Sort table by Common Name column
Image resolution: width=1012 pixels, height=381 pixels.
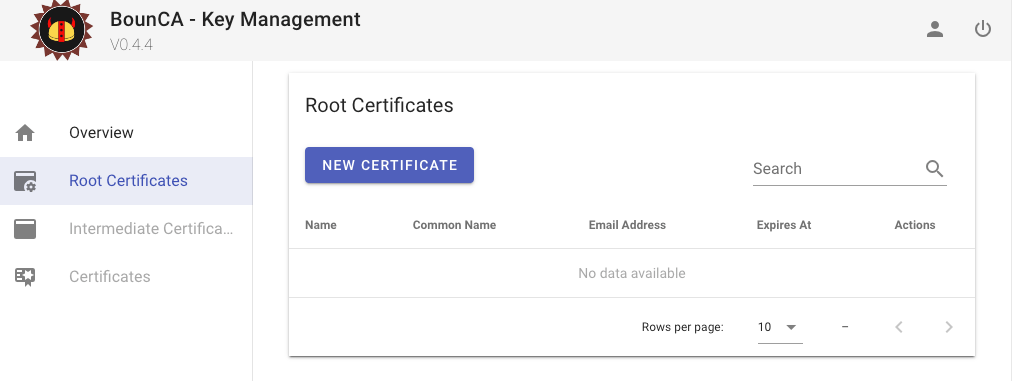(x=454, y=225)
